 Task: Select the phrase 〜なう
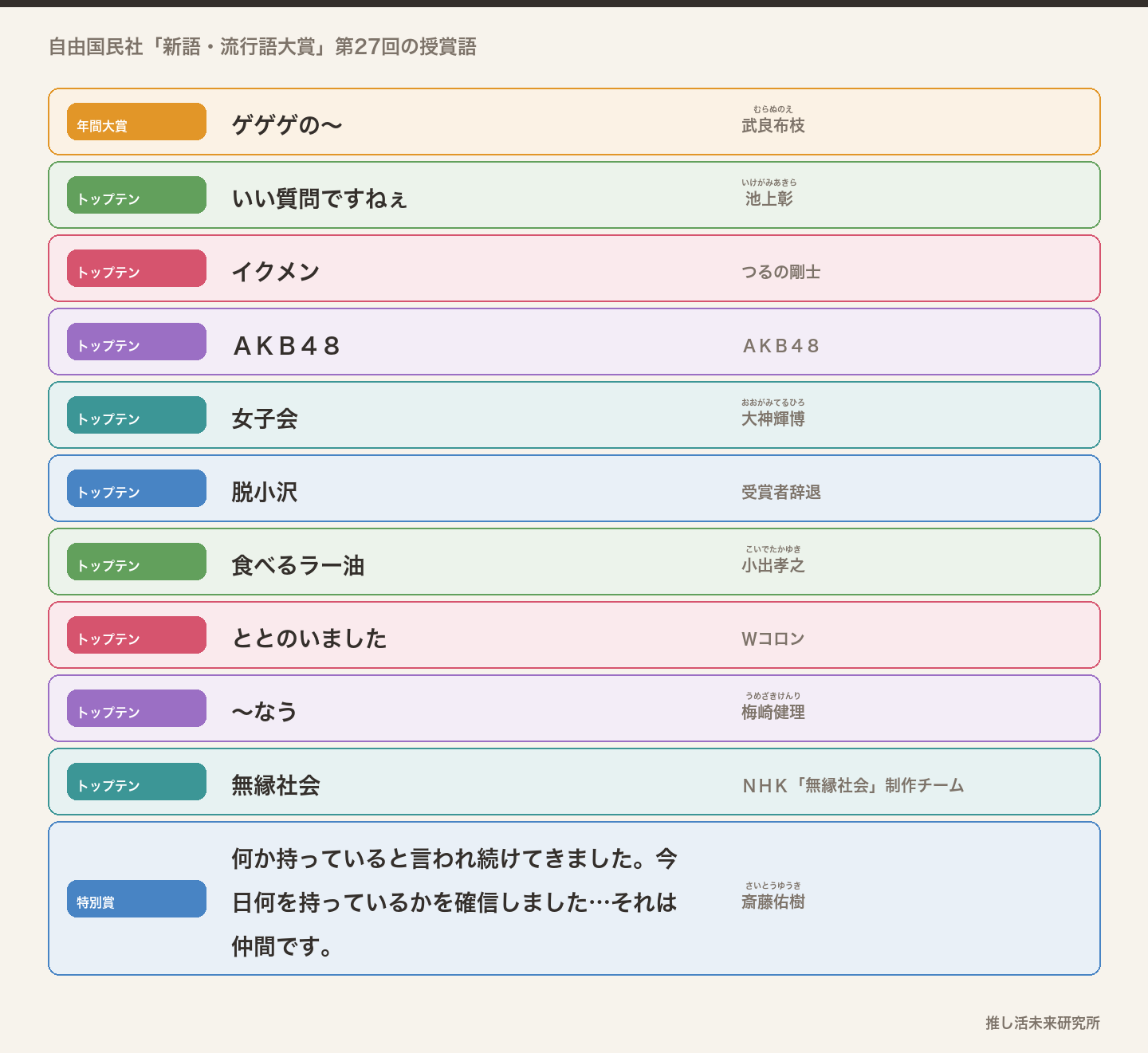coord(265,712)
